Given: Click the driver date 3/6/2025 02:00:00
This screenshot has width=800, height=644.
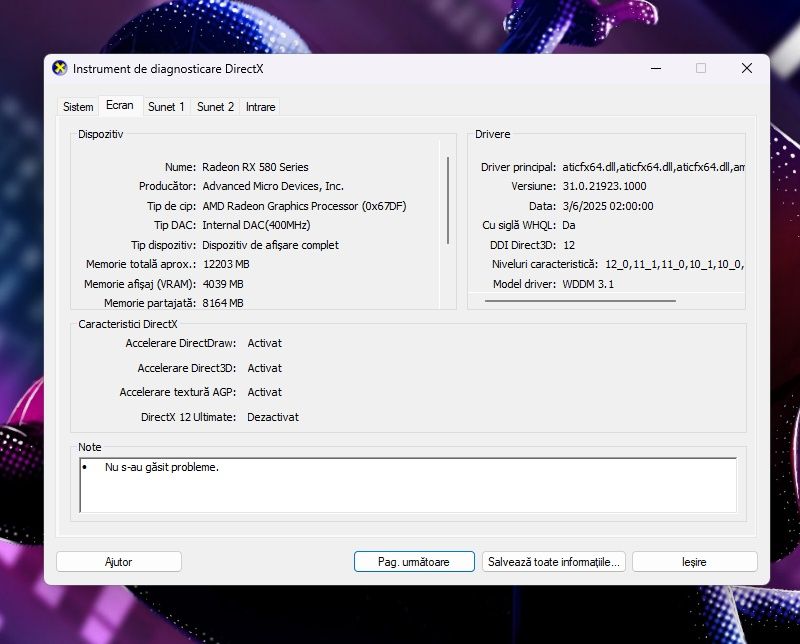Looking at the screenshot, I should coord(608,206).
